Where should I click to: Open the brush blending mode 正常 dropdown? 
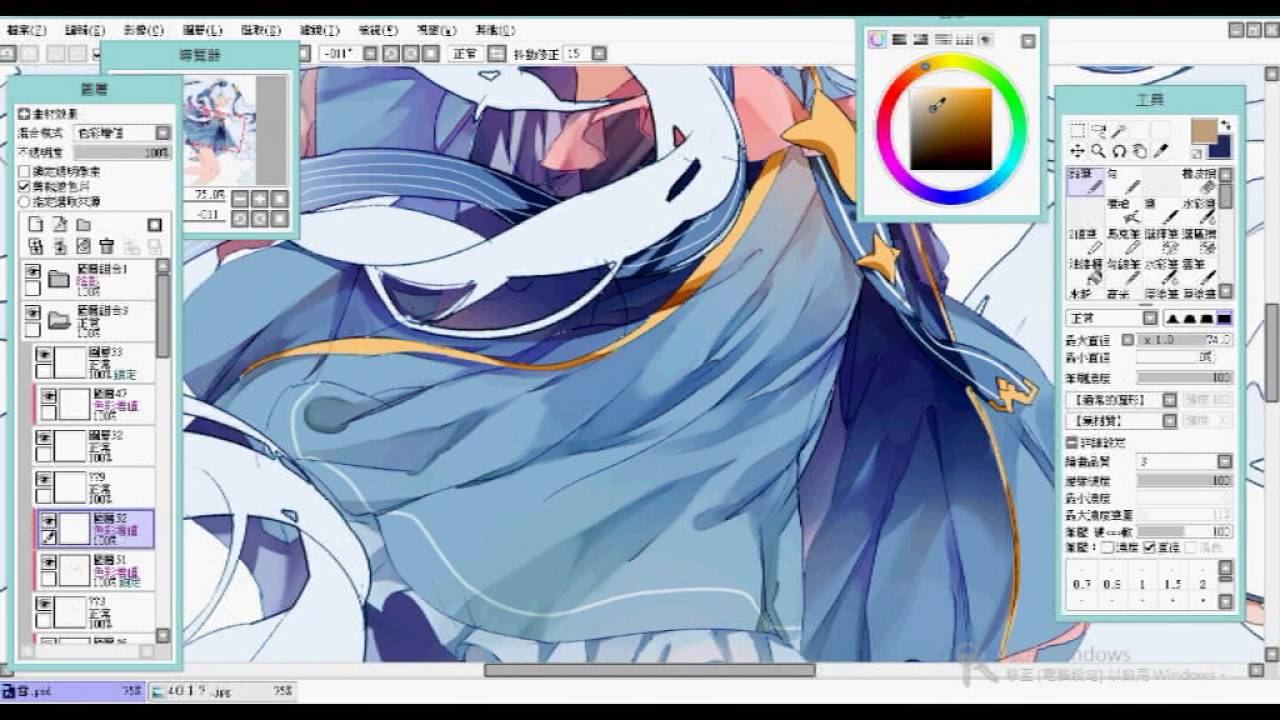tap(1112, 319)
